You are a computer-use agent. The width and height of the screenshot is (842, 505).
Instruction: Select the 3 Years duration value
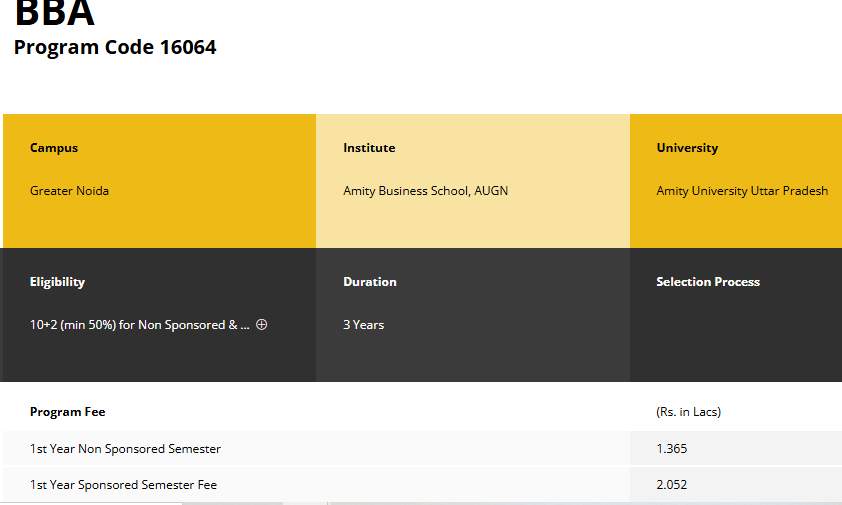364,325
